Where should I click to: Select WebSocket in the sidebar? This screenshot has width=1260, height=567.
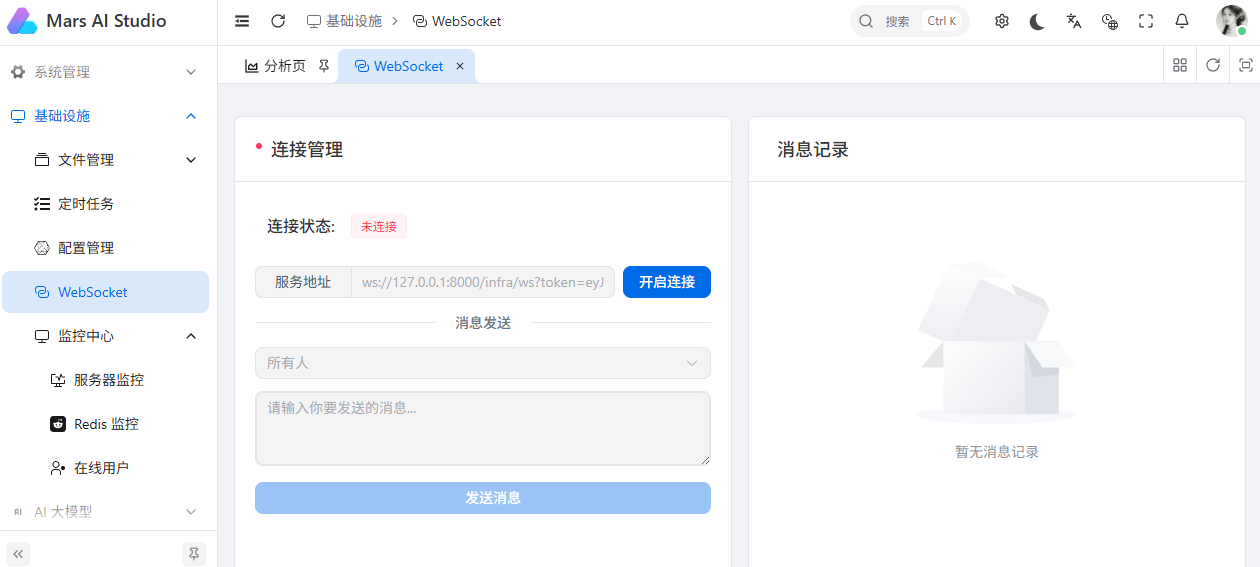pyautogui.click(x=105, y=292)
